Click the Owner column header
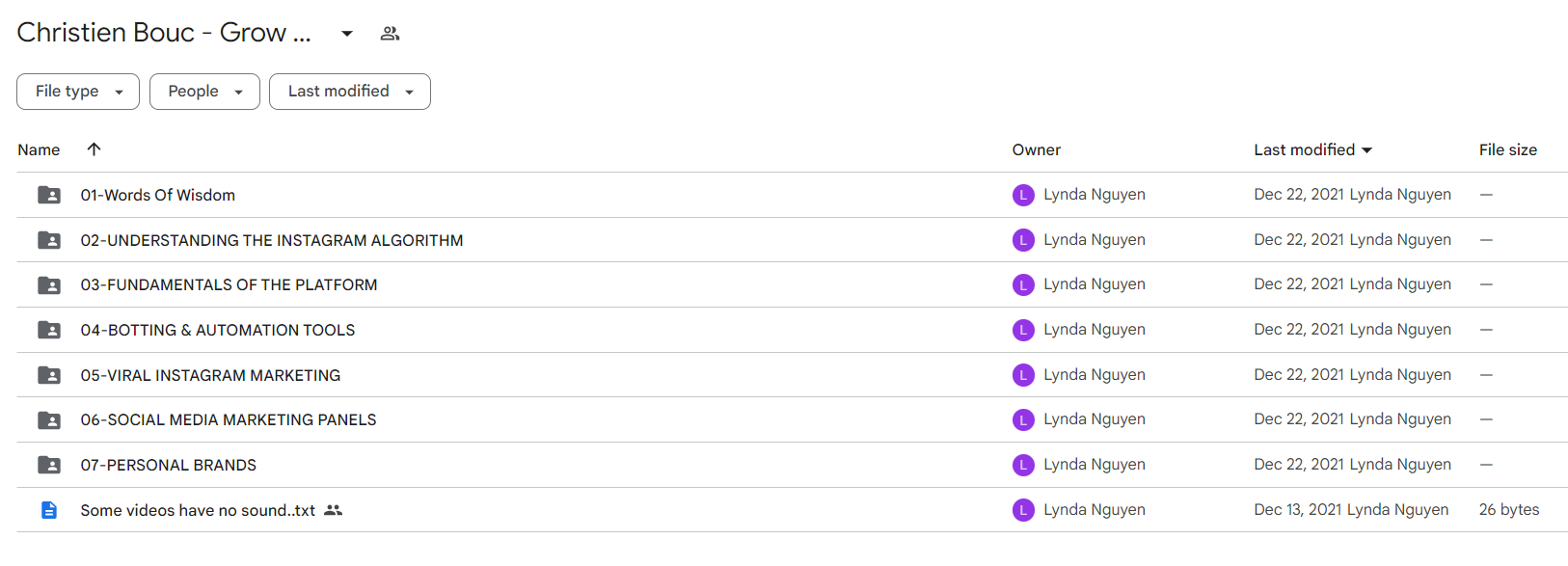The width and height of the screenshot is (1568, 566). 1037,149
